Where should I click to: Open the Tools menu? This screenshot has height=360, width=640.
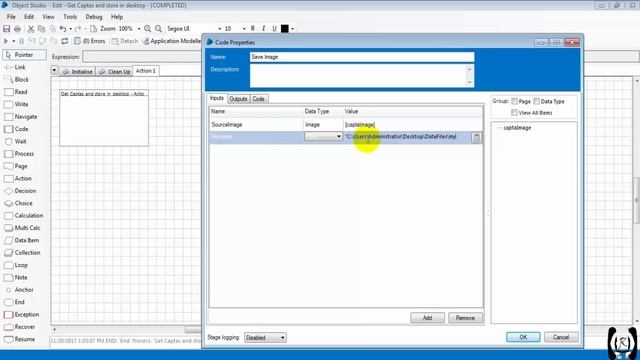[70, 17]
